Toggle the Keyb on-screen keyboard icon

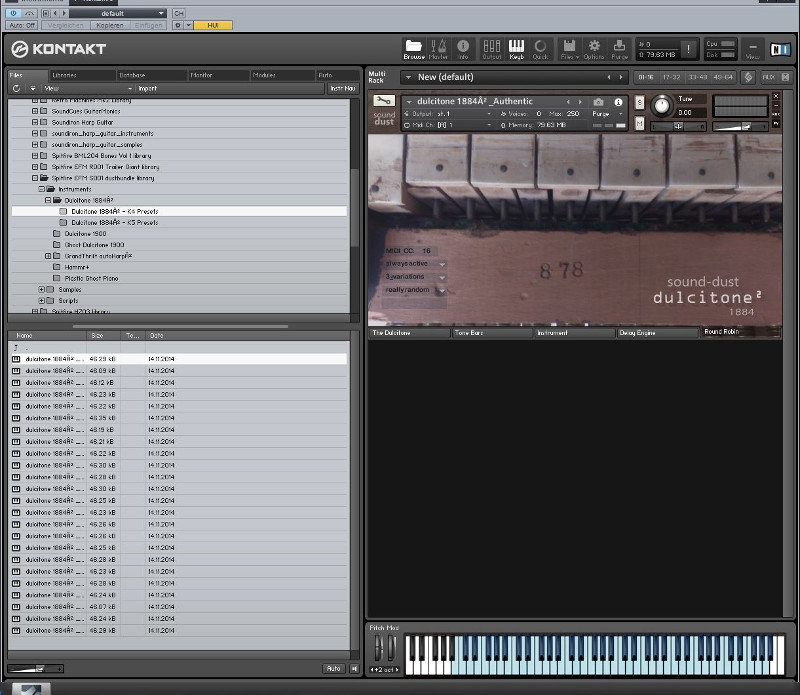pyautogui.click(x=516, y=49)
